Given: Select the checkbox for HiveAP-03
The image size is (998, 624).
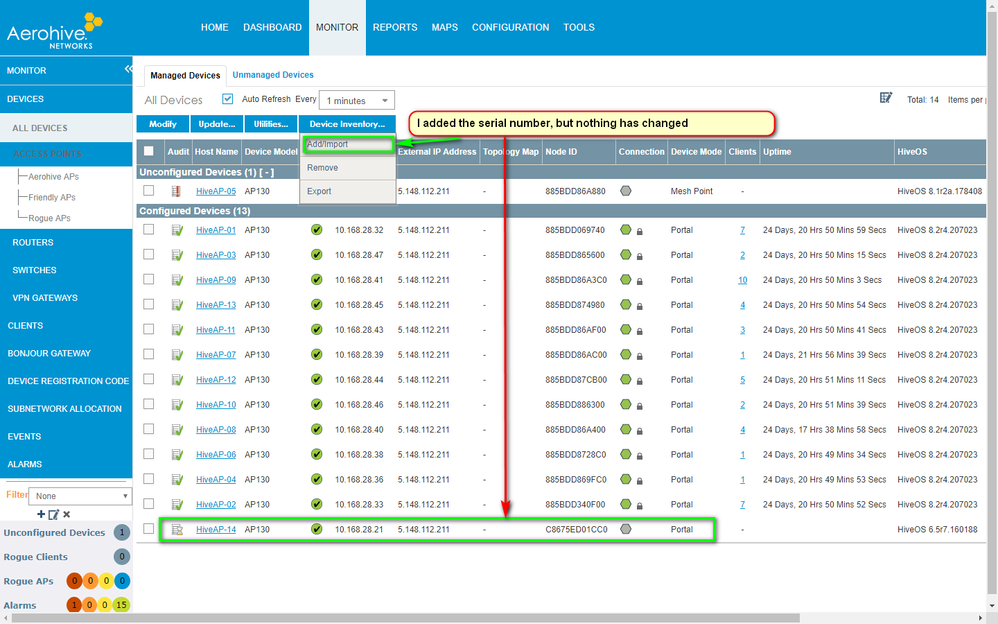Looking at the screenshot, I should 148,254.
